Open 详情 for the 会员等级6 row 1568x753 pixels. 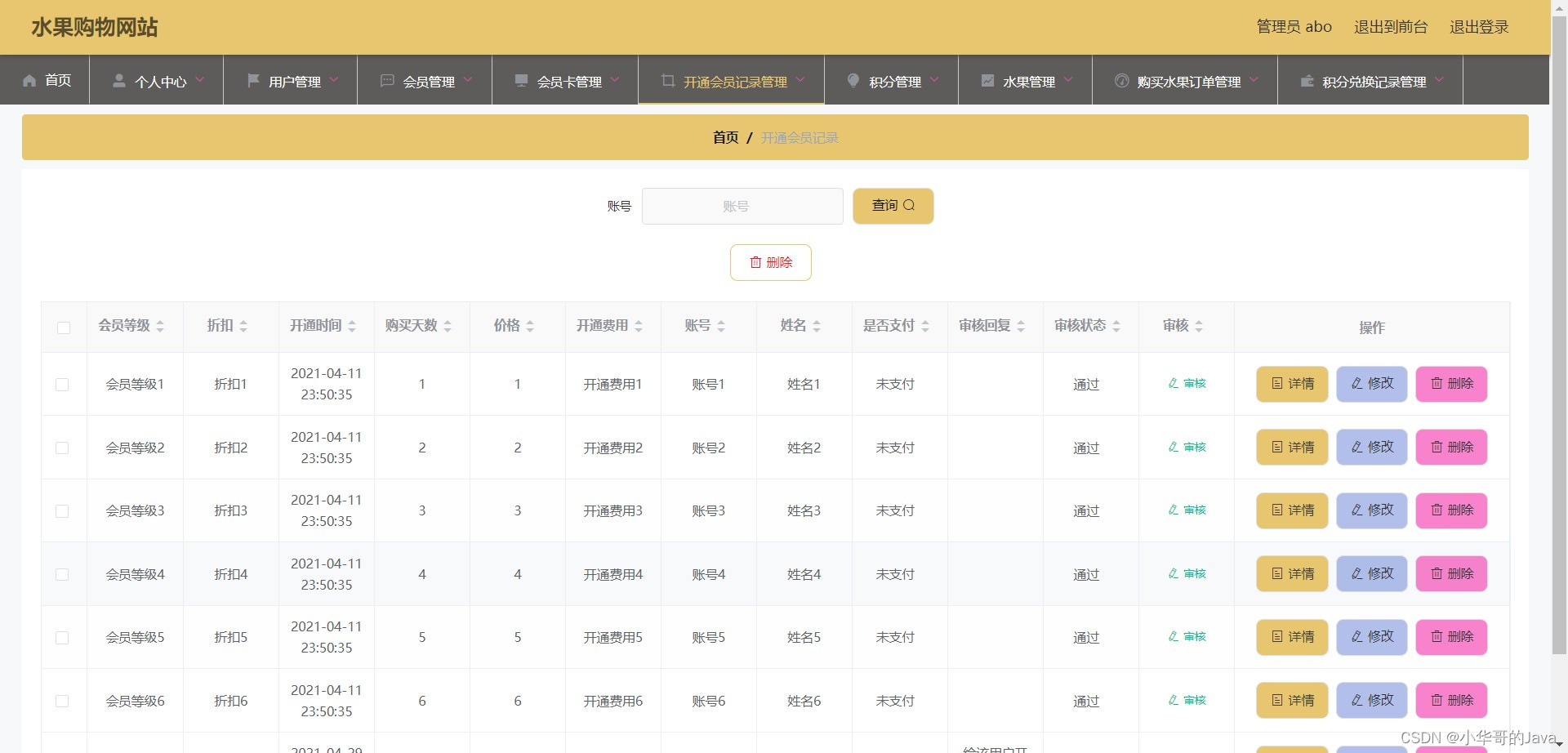point(1292,700)
